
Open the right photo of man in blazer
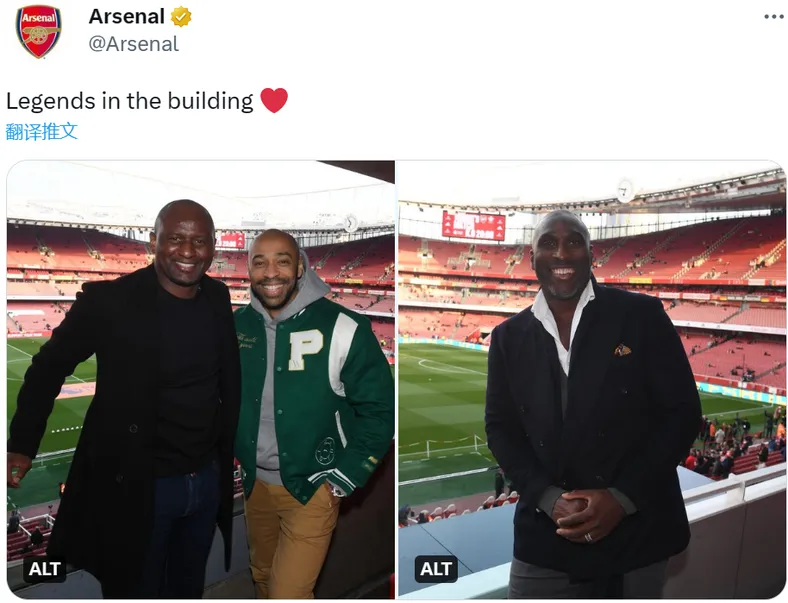[592, 379]
